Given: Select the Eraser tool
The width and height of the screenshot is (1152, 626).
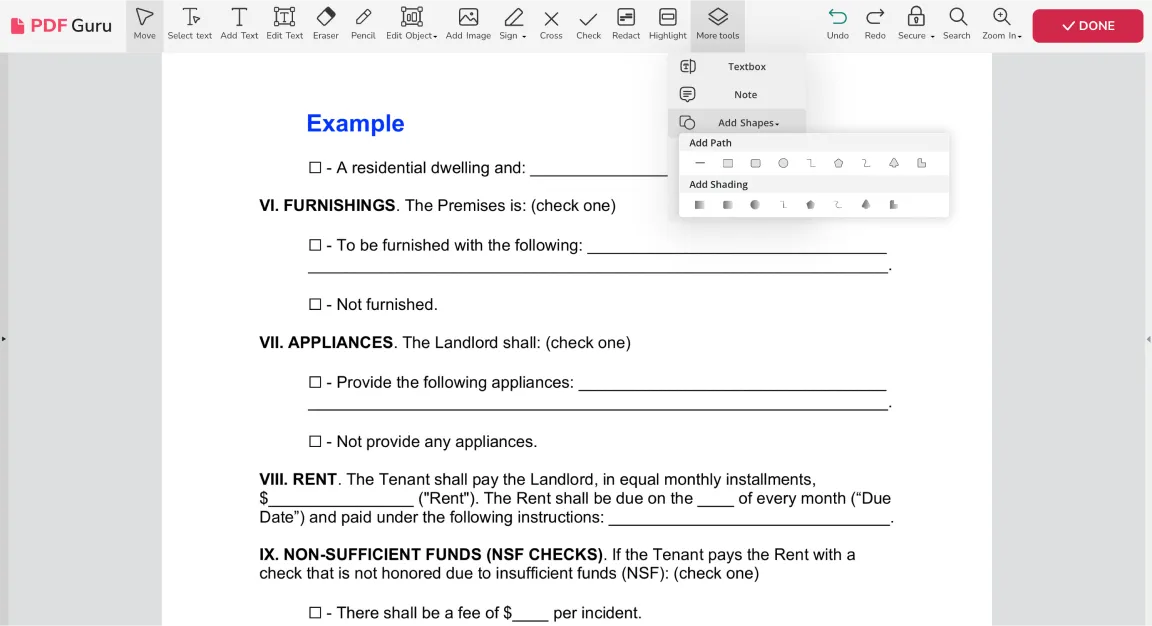Looking at the screenshot, I should click(325, 24).
